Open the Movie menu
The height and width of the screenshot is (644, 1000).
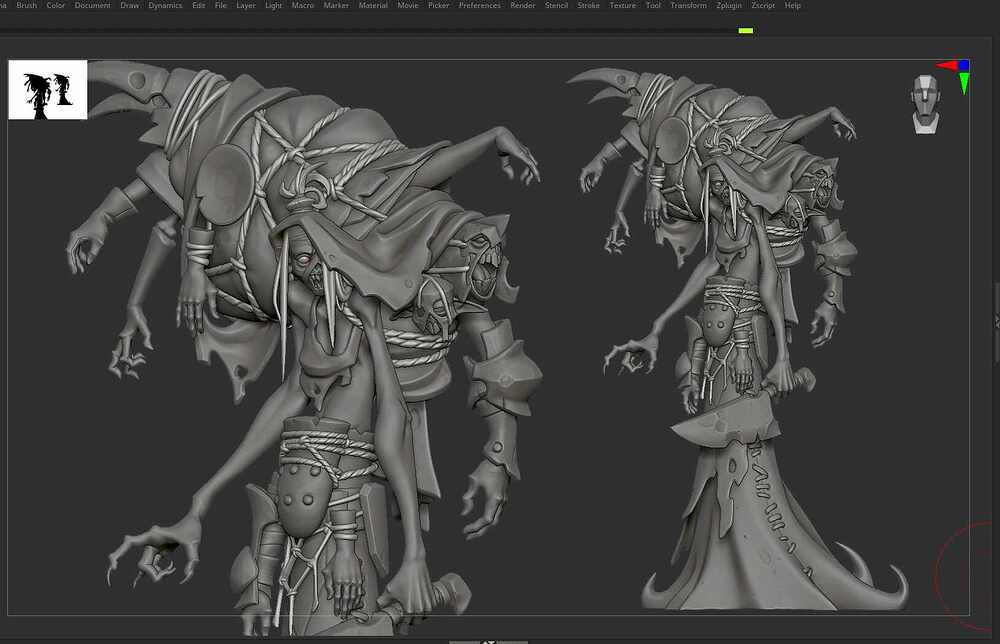(408, 5)
